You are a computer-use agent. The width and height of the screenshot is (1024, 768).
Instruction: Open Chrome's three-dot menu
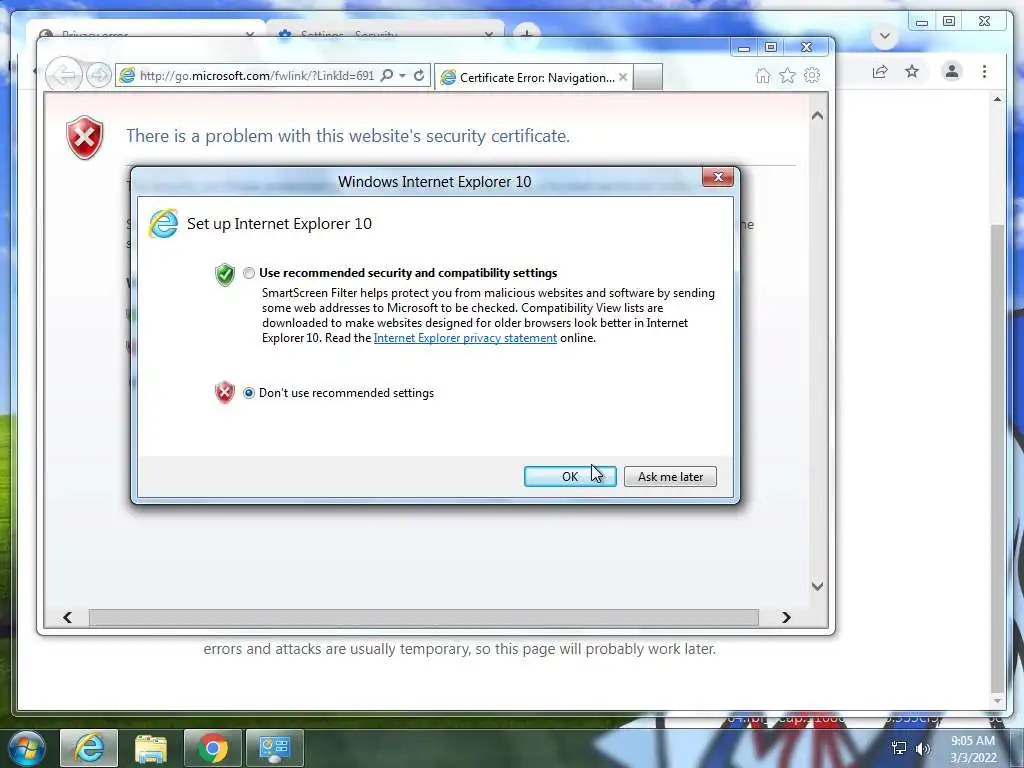click(x=984, y=71)
